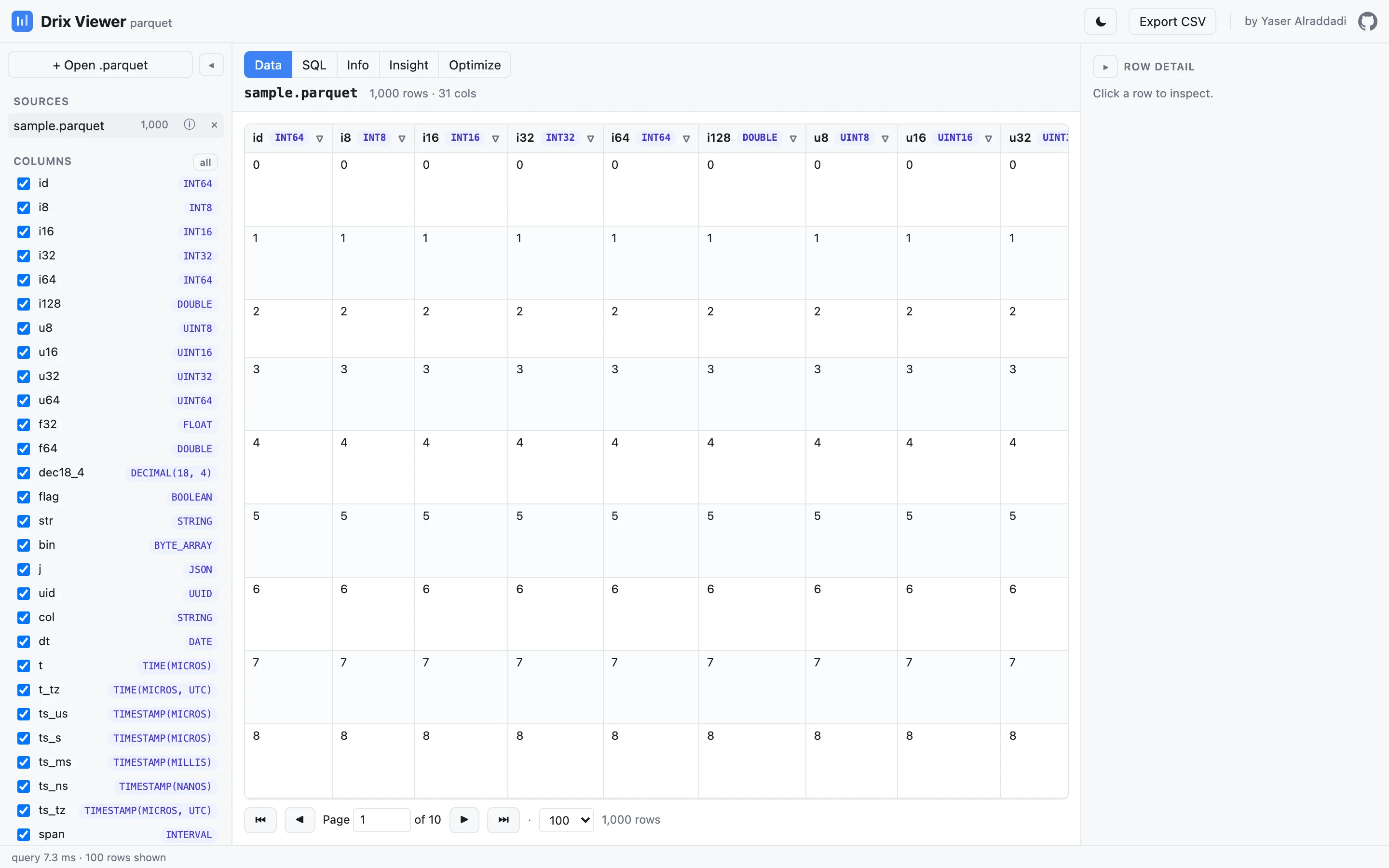1389x868 pixels.
Task: Toggle the span column checkbox
Action: [x=24, y=835]
